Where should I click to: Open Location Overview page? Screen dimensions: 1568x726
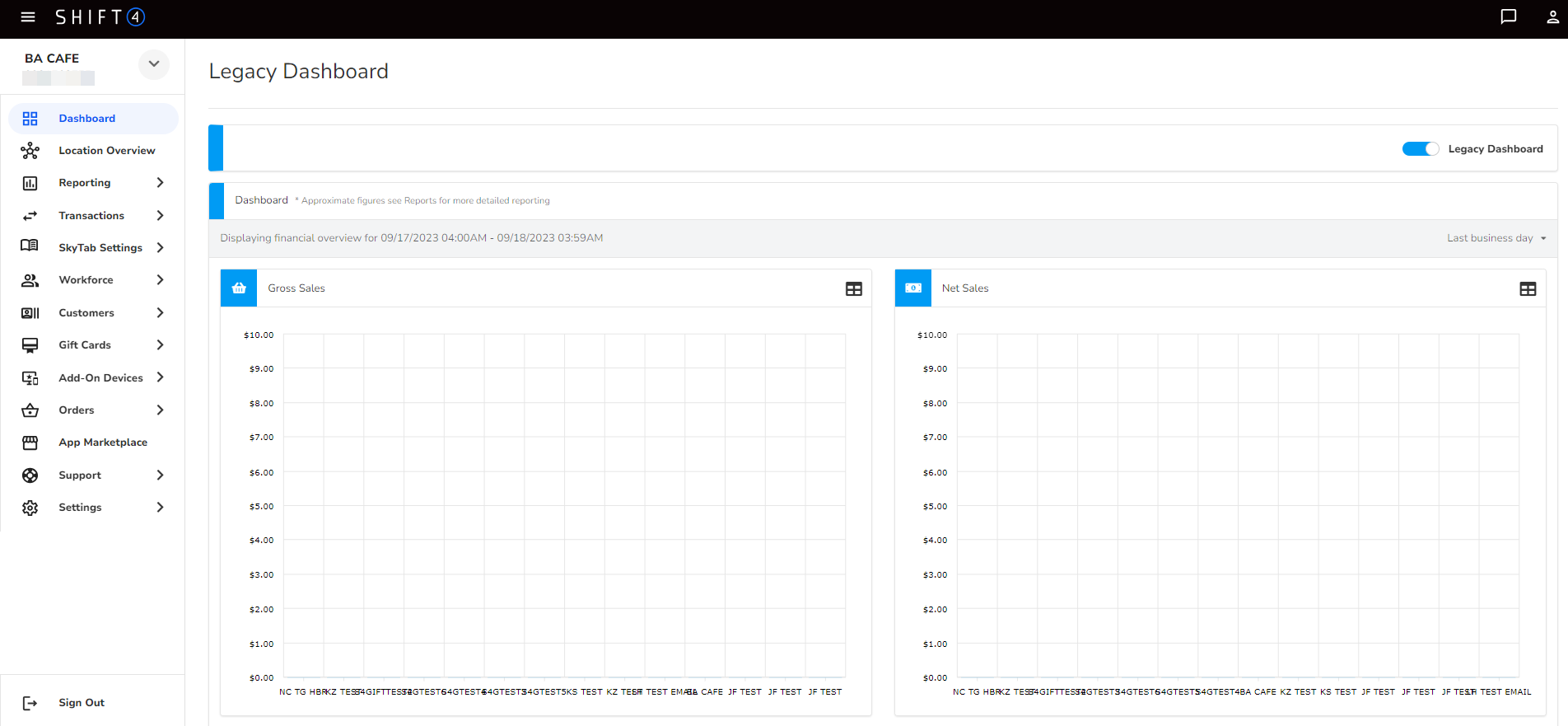click(106, 151)
